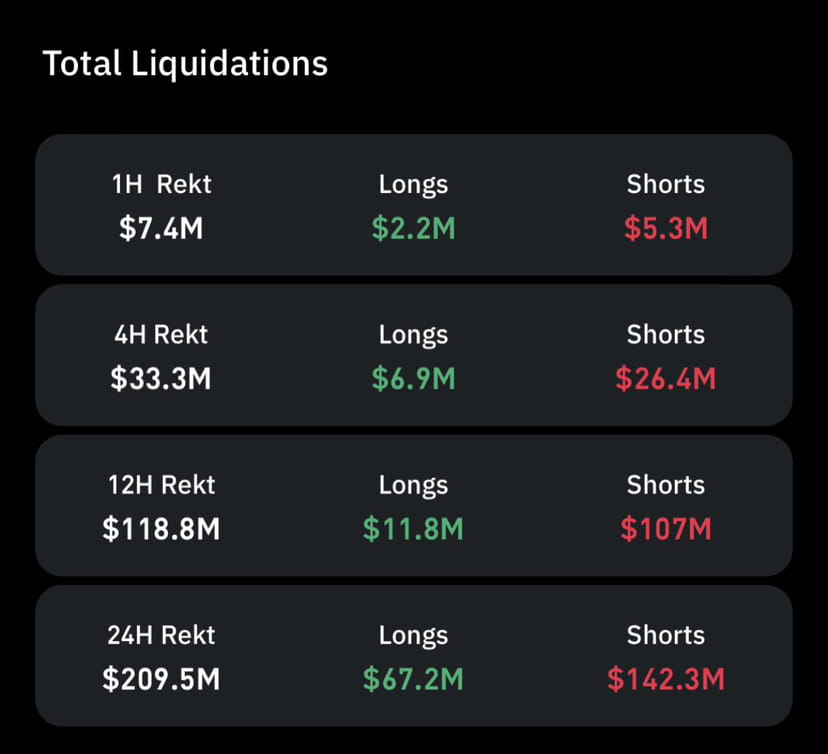The width and height of the screenshot is (828, 754).
Task: Click the $142.3M Shorts value in 24H row
Action: 666,679
